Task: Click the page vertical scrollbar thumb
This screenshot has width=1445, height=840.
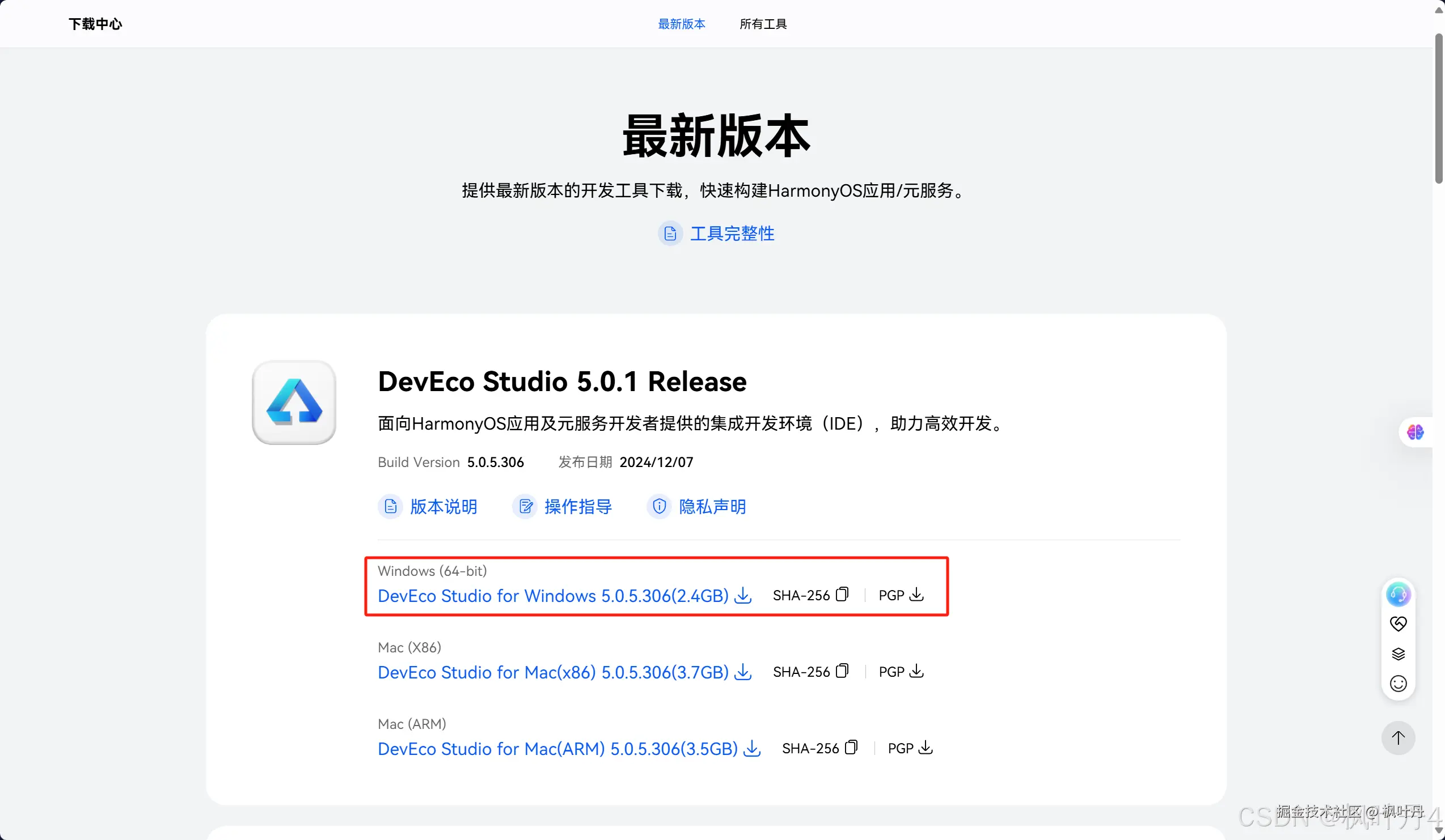Action: click(1438, 109)
